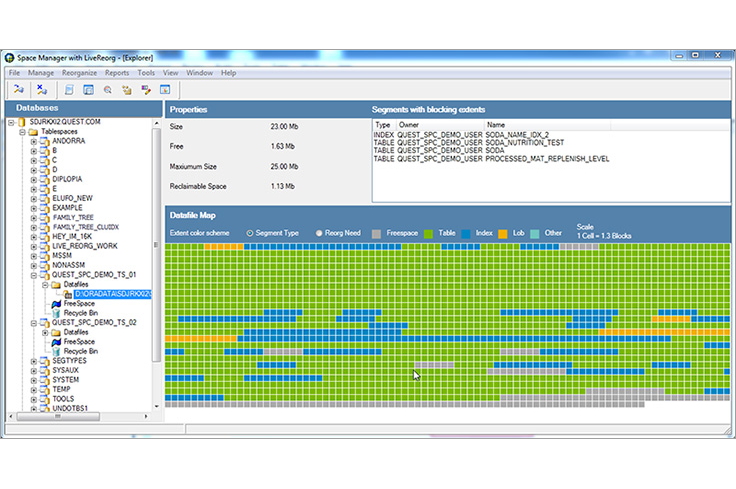Open the Manage menu
The width and height of the screenshot is (736, 489).
(41, 73)
